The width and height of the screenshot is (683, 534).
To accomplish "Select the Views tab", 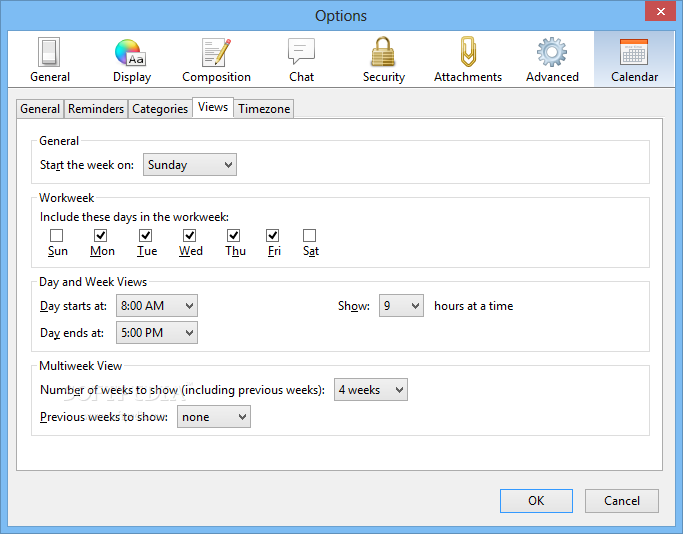I will pyautogui.click(x=213, y=107).
